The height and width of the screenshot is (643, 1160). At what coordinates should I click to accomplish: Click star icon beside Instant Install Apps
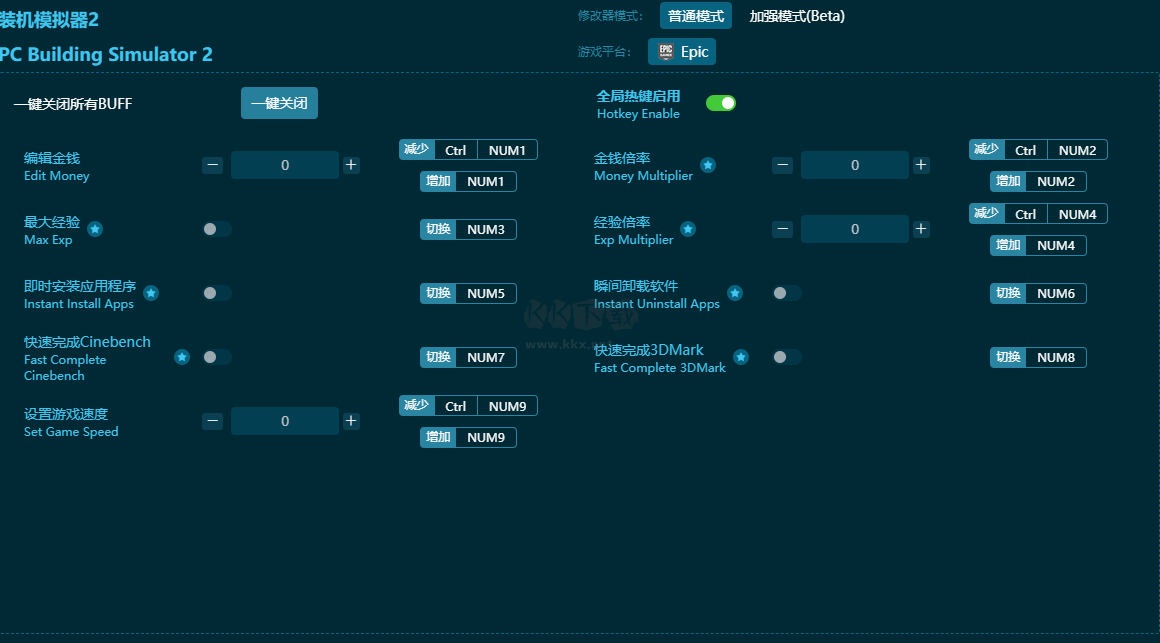pyautogui.click(x=151, y=293)
